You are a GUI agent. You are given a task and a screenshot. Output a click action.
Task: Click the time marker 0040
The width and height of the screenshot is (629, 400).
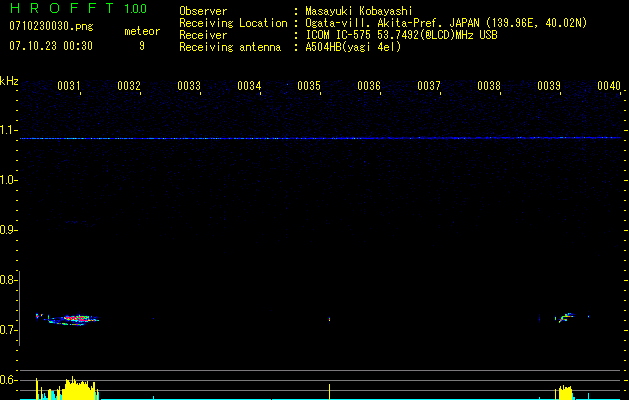pyautogui.click(x=609, y=85)
